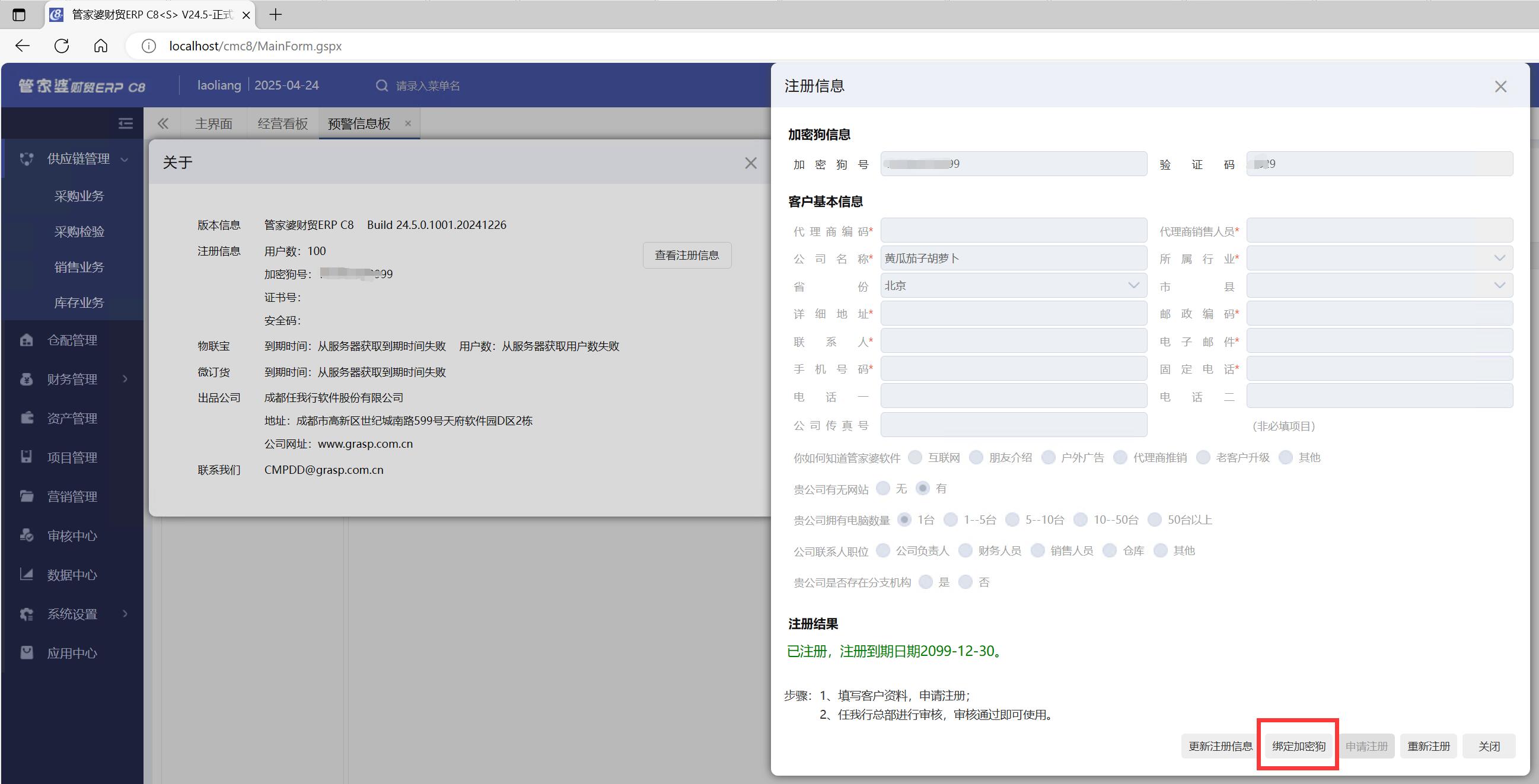Reload the page with refresh icon

[62, 46]
